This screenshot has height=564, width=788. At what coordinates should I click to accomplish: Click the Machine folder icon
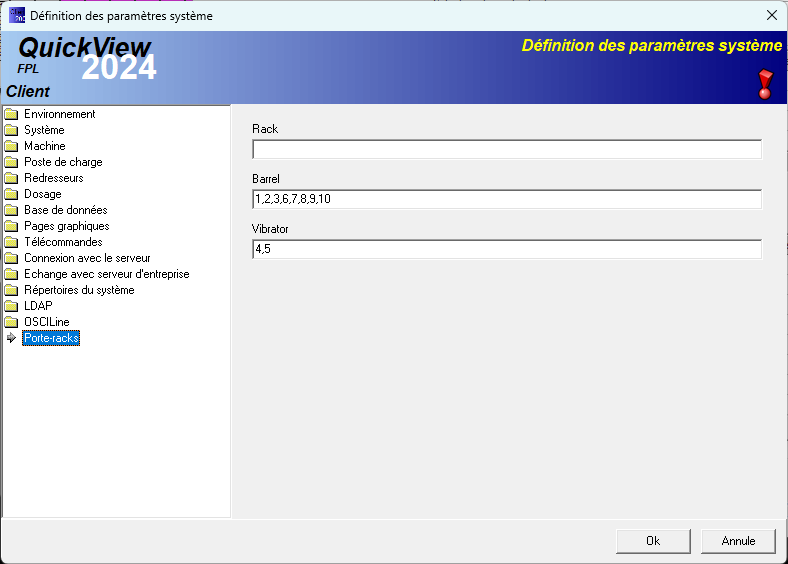11,146
